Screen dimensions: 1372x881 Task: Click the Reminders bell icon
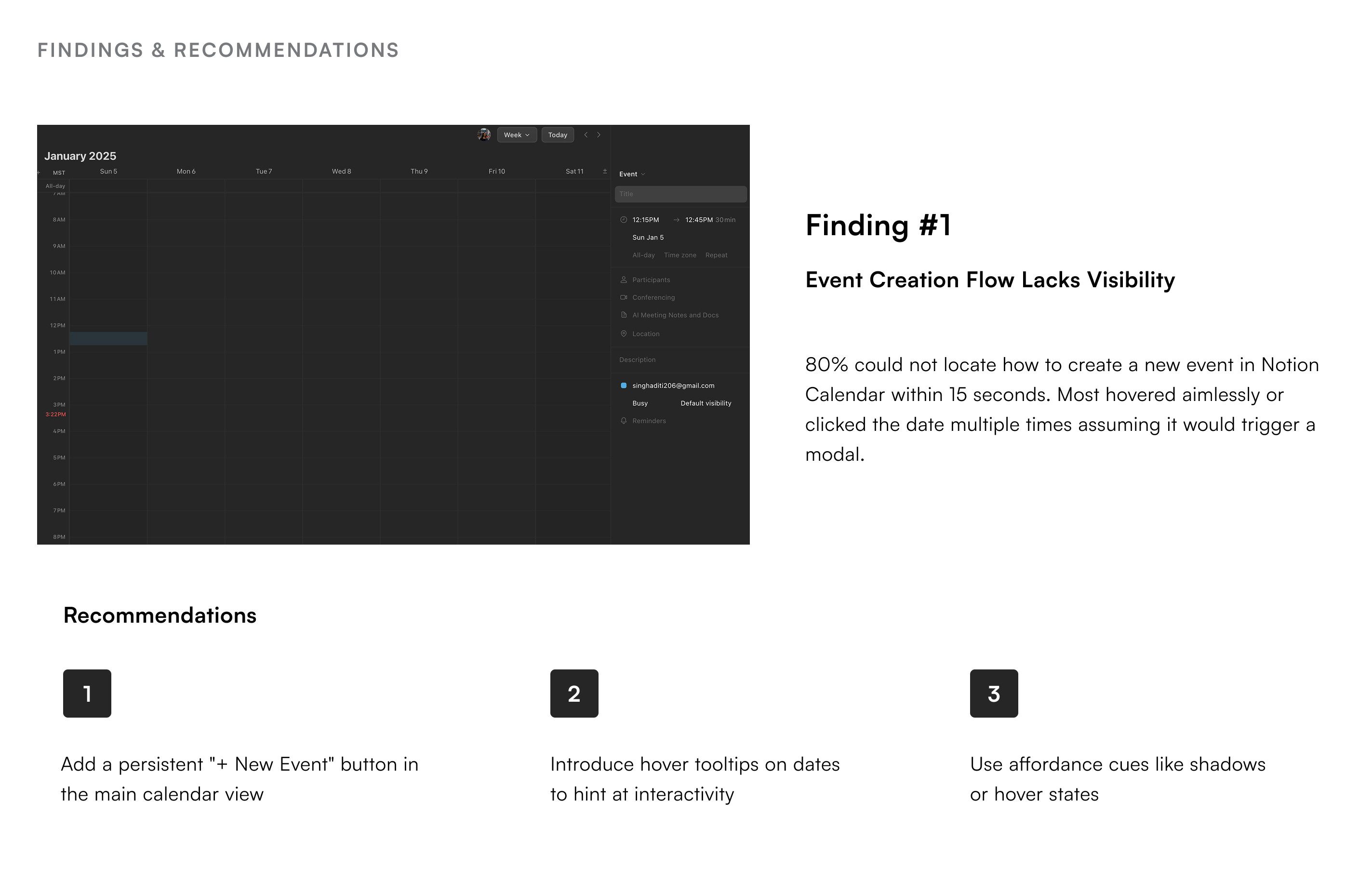point(624,421)
